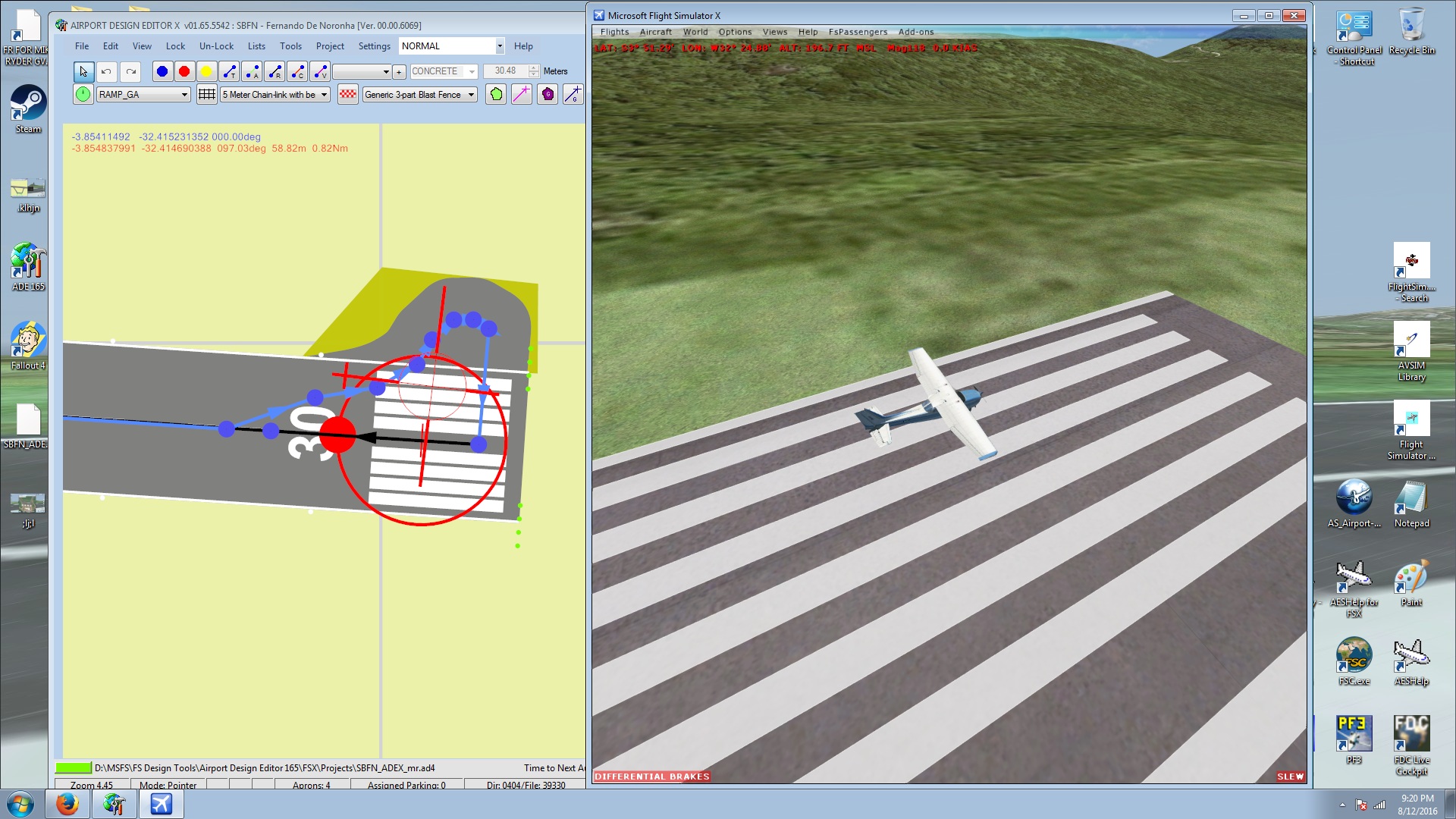Click the plus button beside taxiway name dropdown
Image resolution: width=1456 pixels, height=819 pixels.
pos(399,72)
